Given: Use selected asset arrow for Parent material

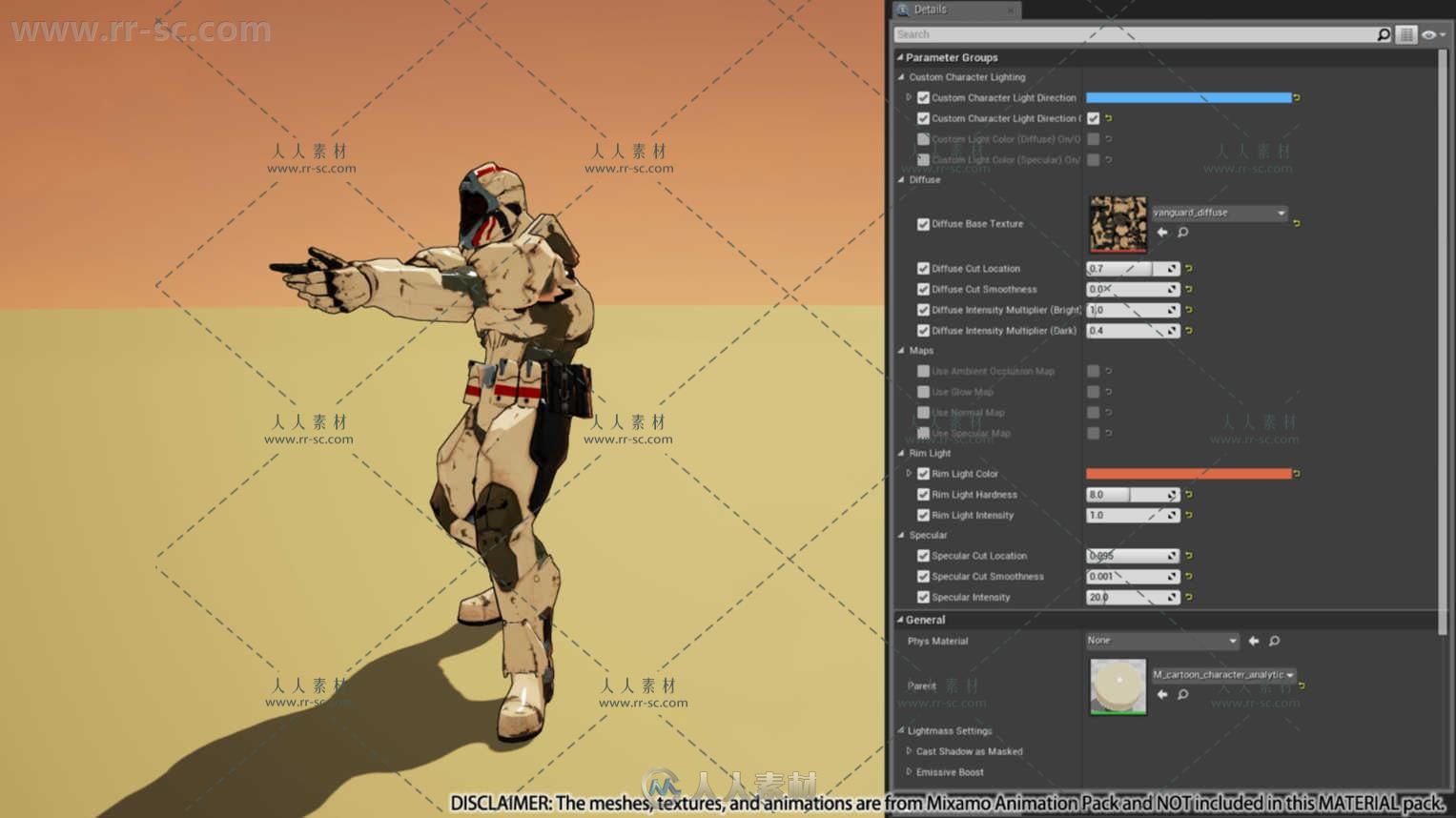Looking at the screenshot, I should [1162, 695].
